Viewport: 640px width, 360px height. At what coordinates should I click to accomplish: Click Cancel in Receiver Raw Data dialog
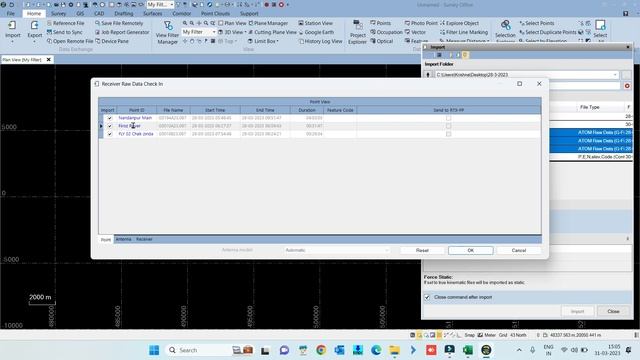(519, 250)
